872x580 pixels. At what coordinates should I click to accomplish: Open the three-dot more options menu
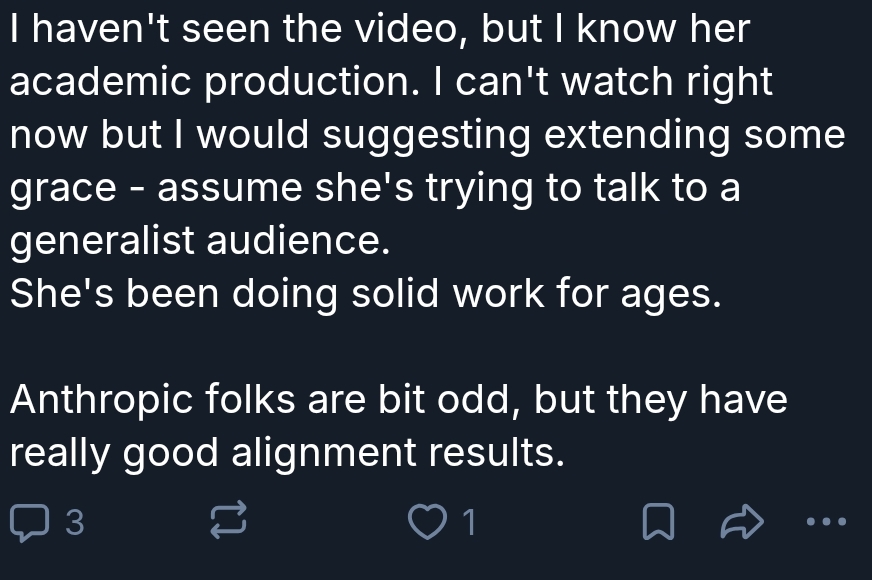click(828, 521)
